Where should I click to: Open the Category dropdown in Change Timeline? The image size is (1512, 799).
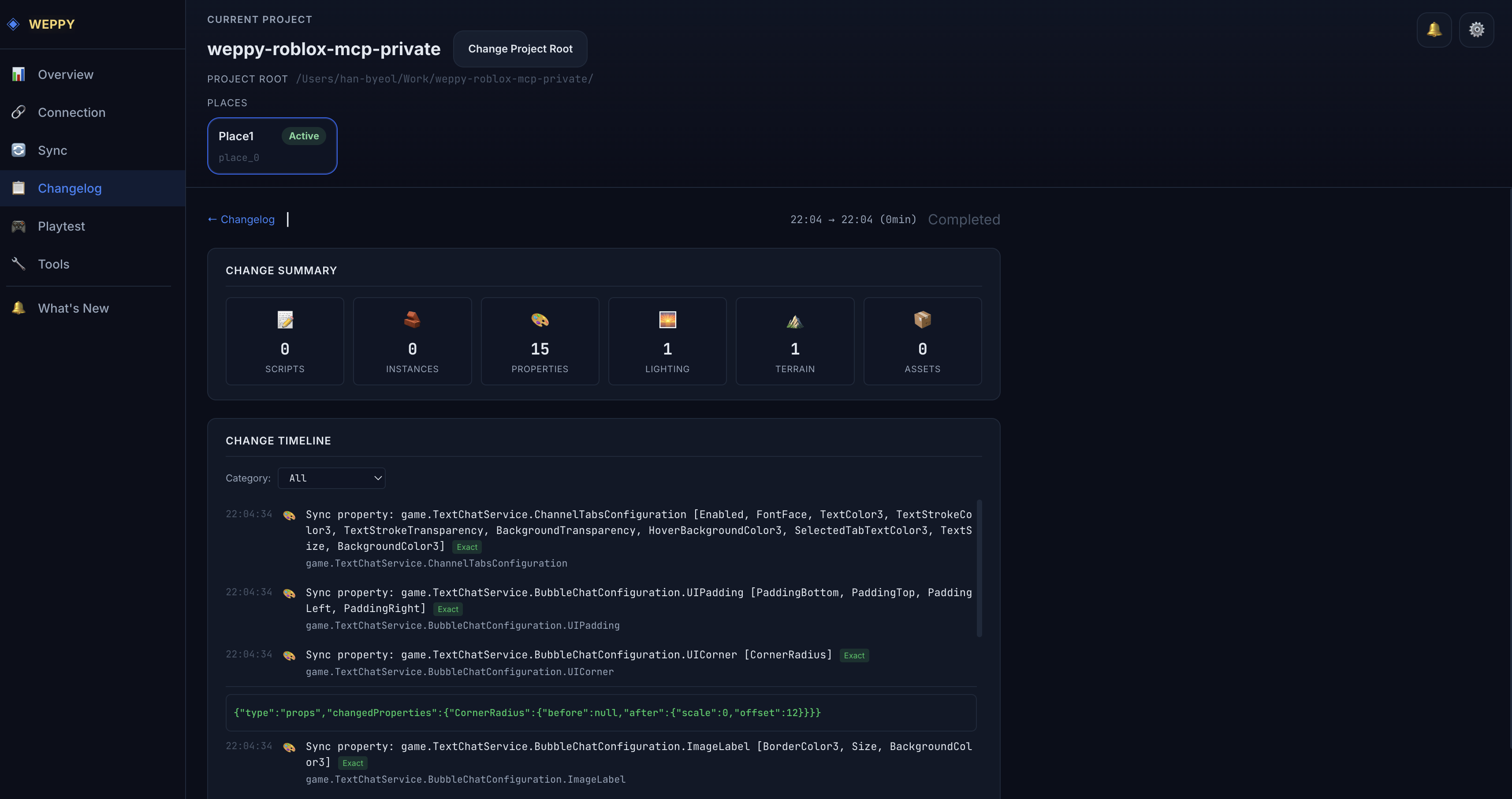(331, 478)
